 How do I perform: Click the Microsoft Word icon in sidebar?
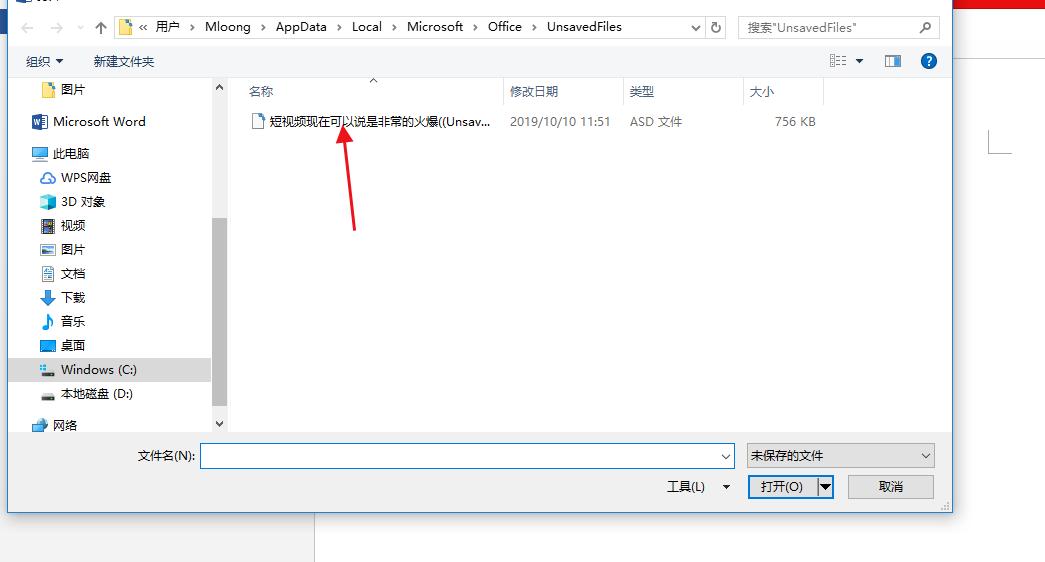39,122
